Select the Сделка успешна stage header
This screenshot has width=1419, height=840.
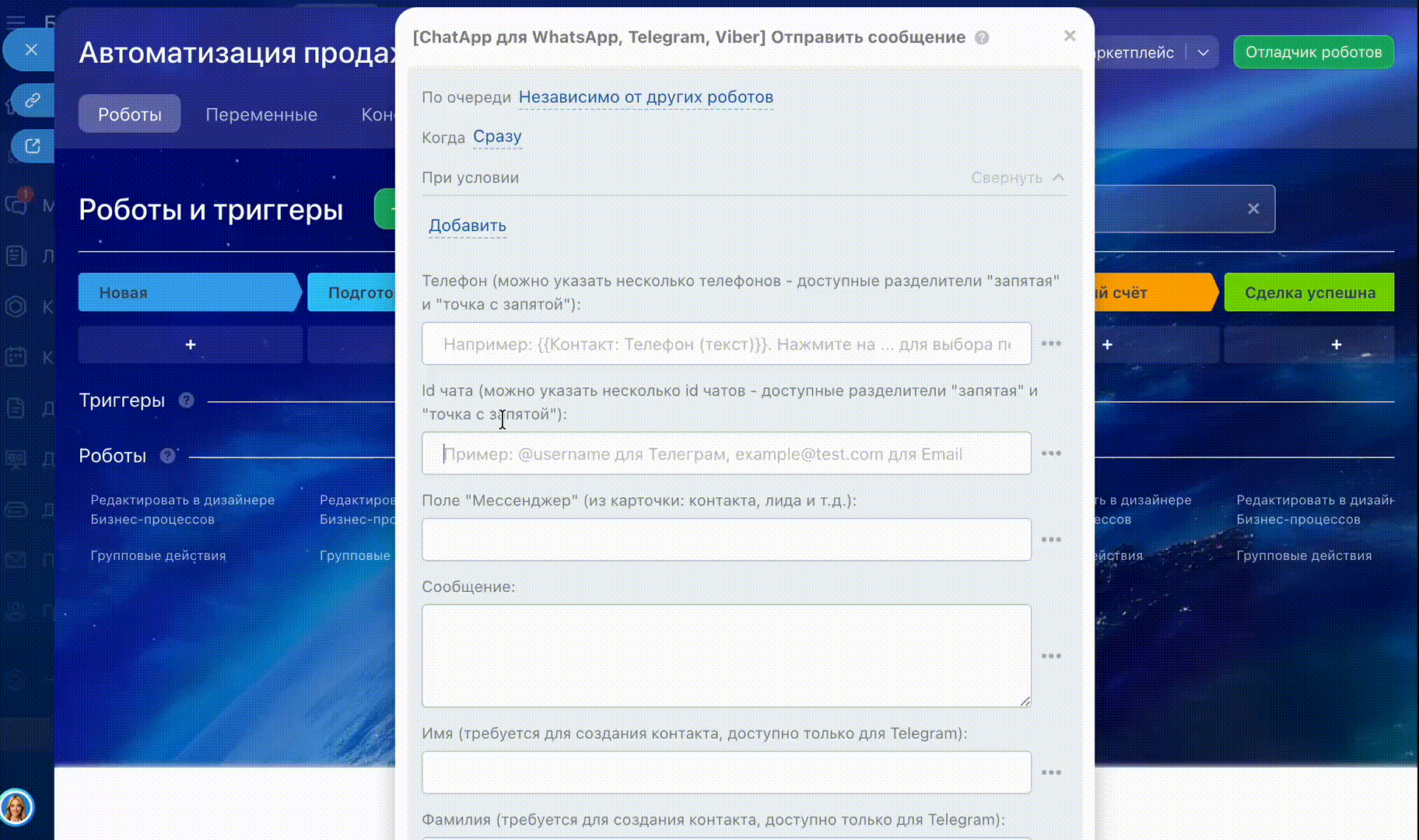coord(1309,292)
